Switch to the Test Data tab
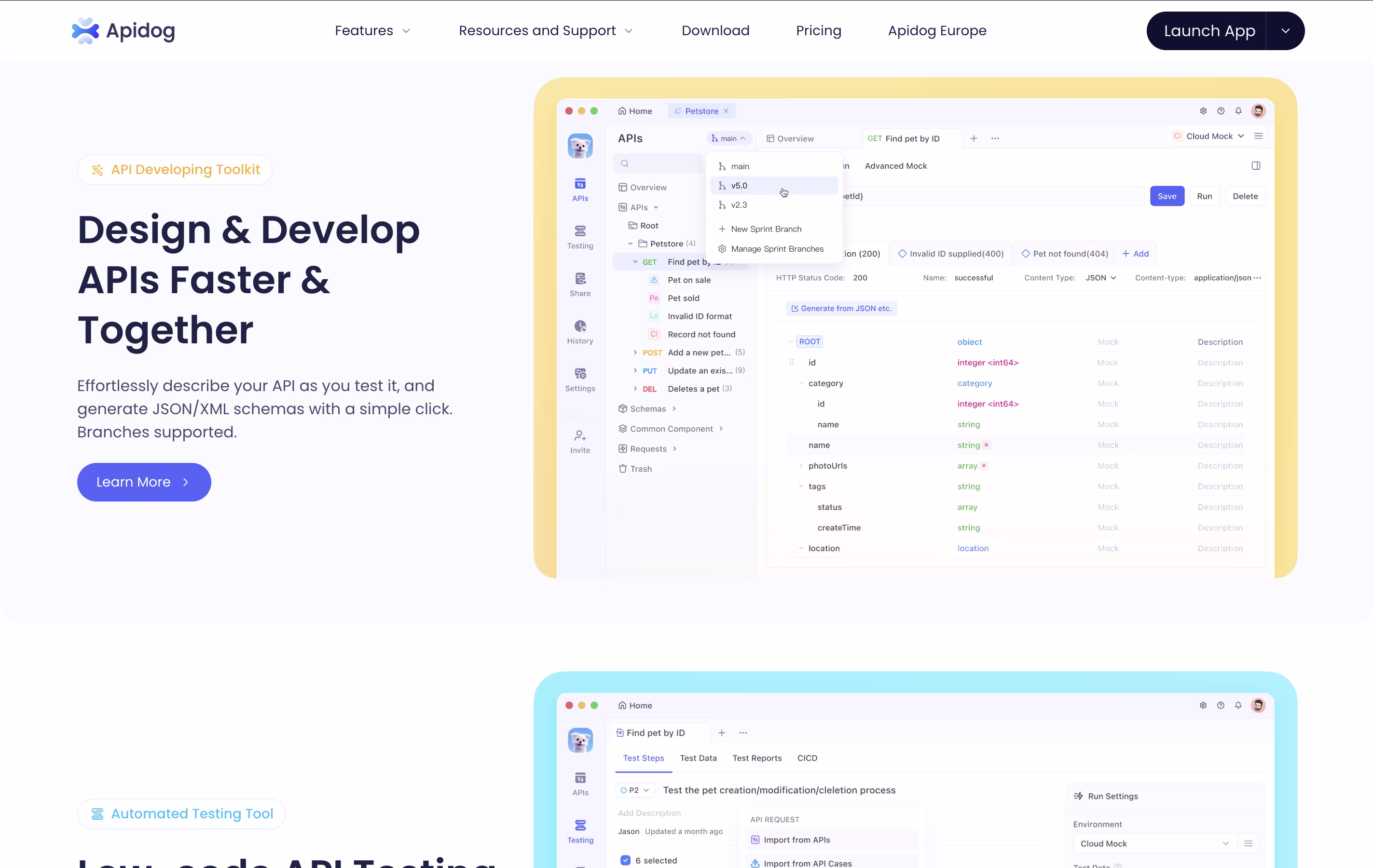Viewport: 1373px width, 868px height. point(698,758)
